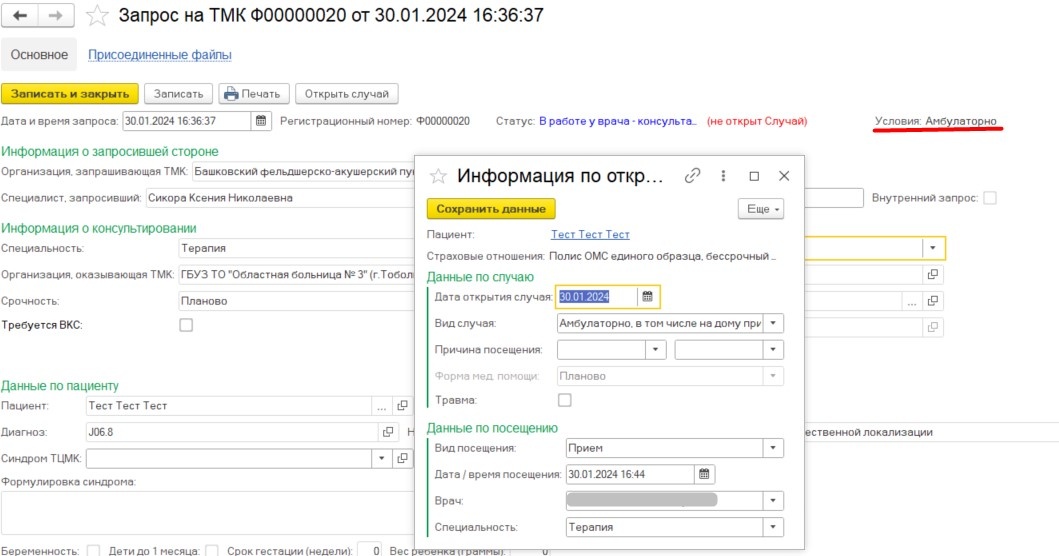Enable the Требуется ВКС checkbox
The width and height of the screenshot is (1059, 556).
(x=185, y=325)
